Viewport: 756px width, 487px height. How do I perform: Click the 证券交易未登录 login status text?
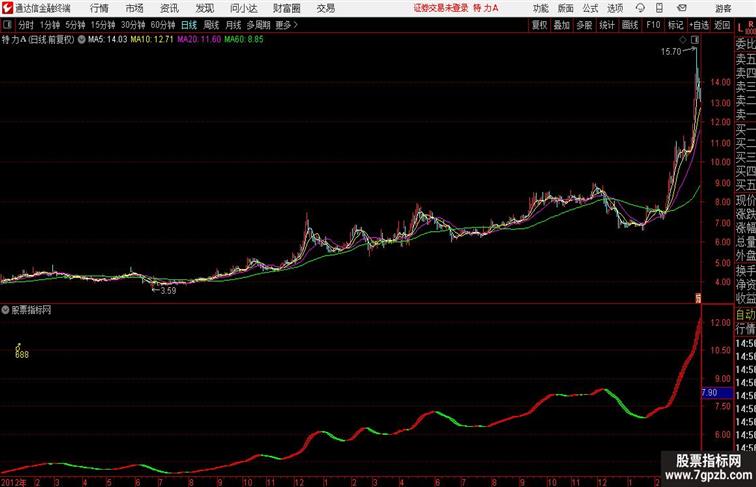tap(441, 8)
